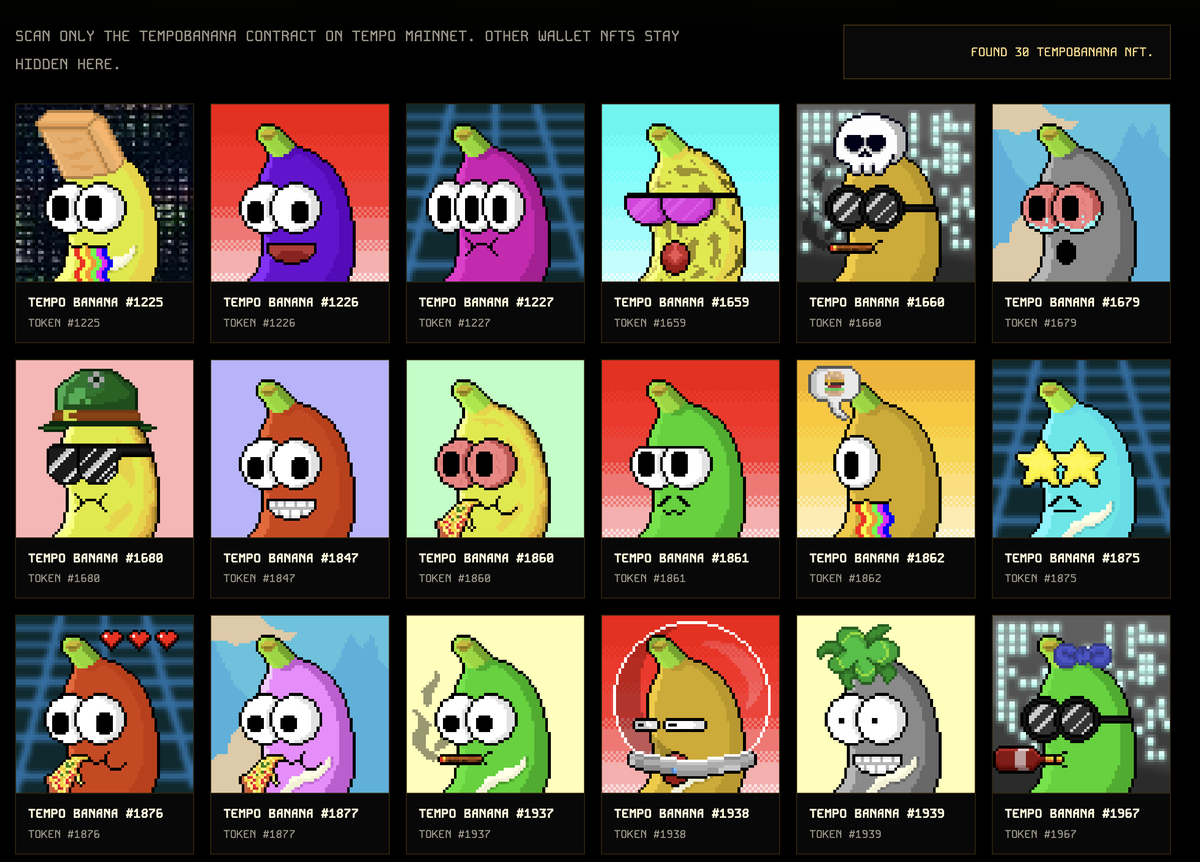Click the 'TOKEN #1679' label
Viewport: 1200px width, 862px height.
[x=1041, y=323]
